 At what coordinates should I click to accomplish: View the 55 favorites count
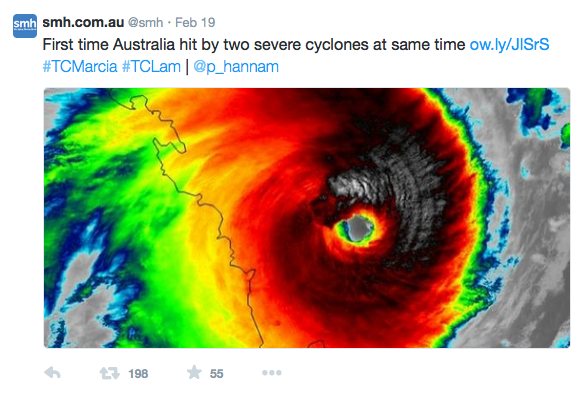coord(216,374)
